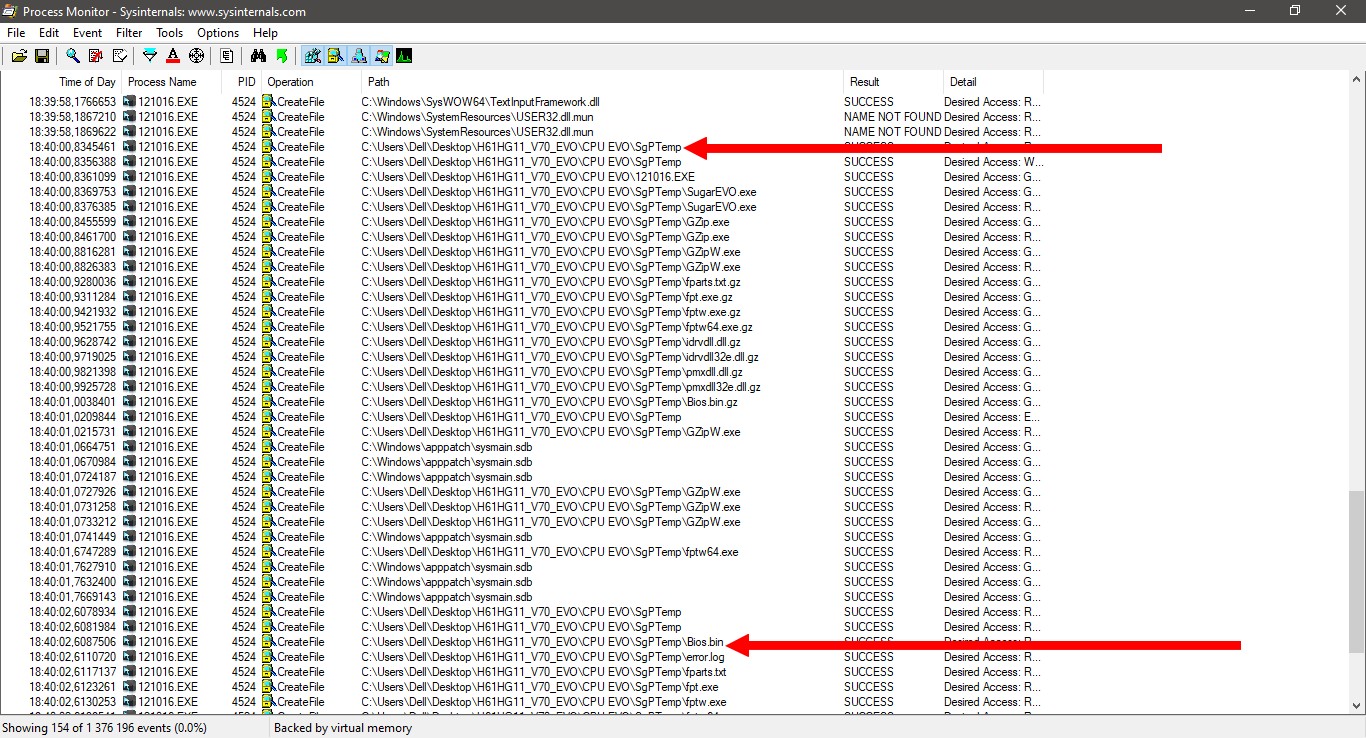Click the Process Name column header
Viewport: 1366px width, 738px height.
162,82
